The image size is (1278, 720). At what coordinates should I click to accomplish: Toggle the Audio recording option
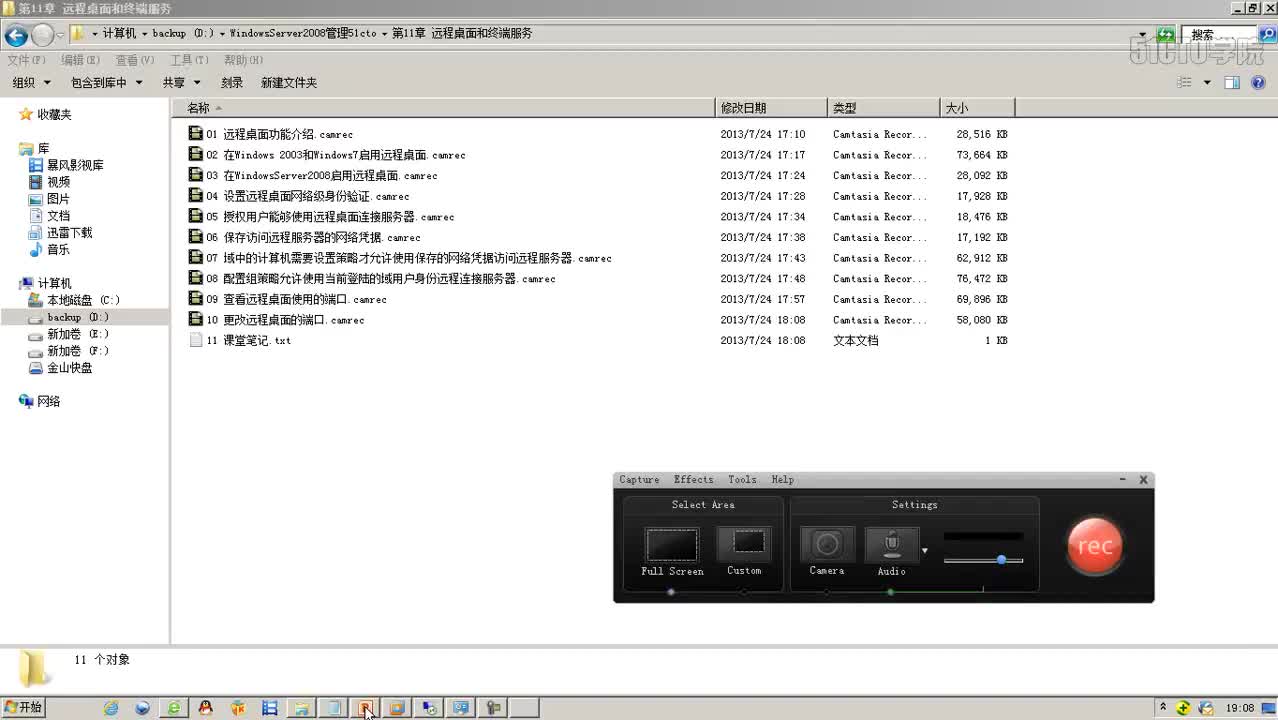tap(891, 551)
